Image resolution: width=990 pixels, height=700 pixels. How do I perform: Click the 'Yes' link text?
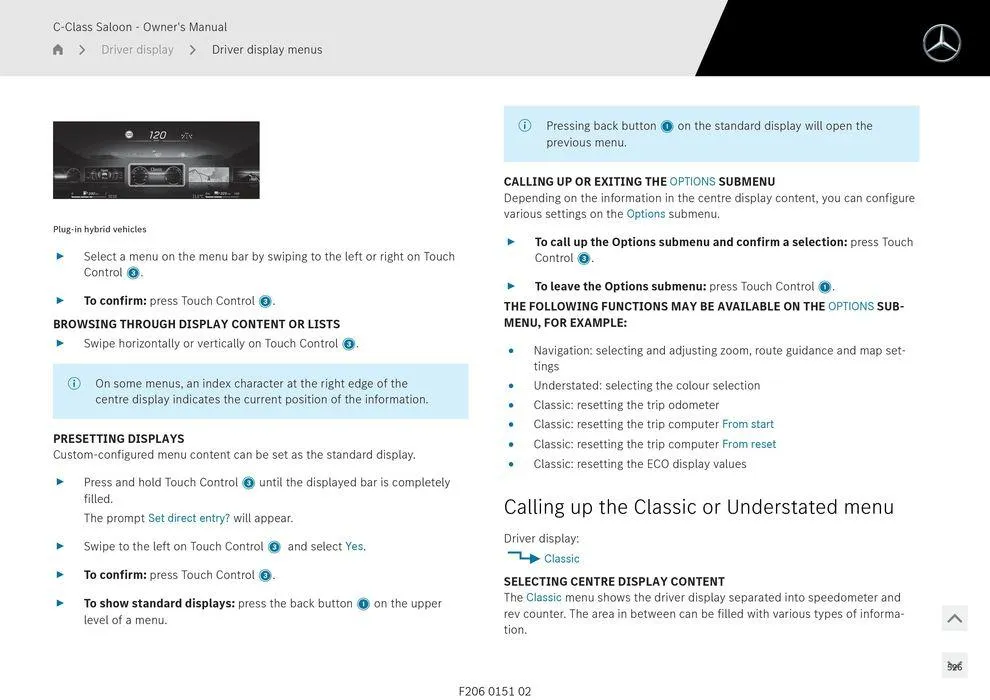tap(354, 547)
